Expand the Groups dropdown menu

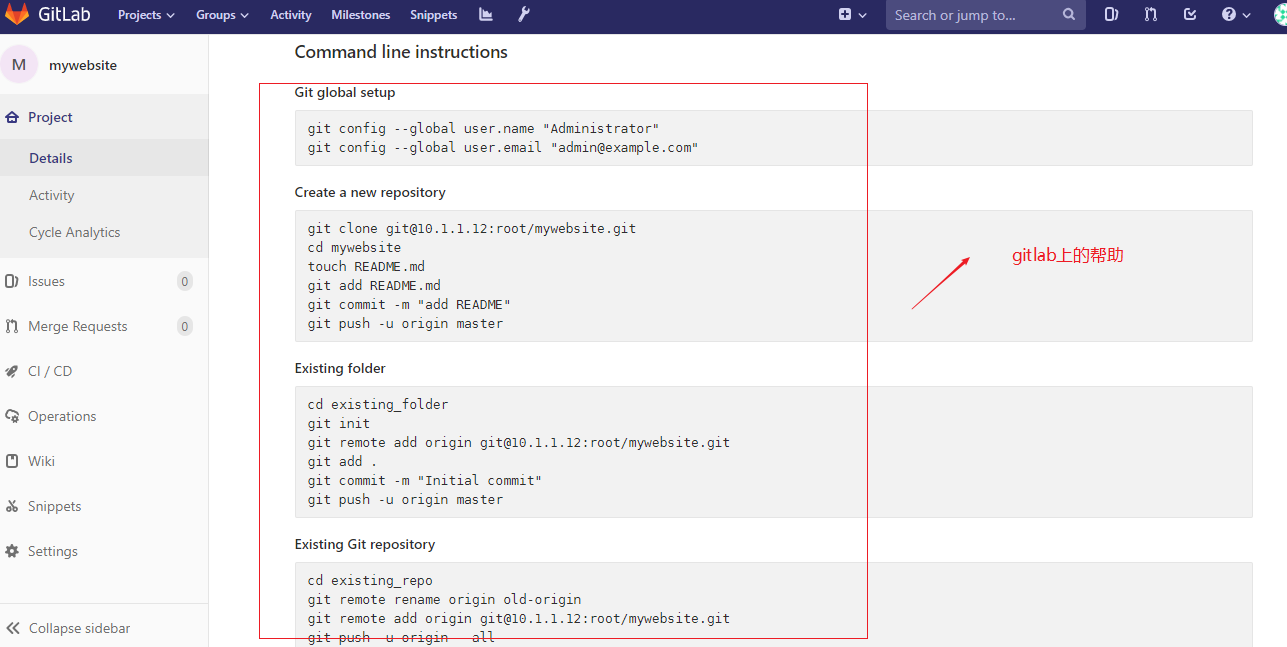pos(222,15)
